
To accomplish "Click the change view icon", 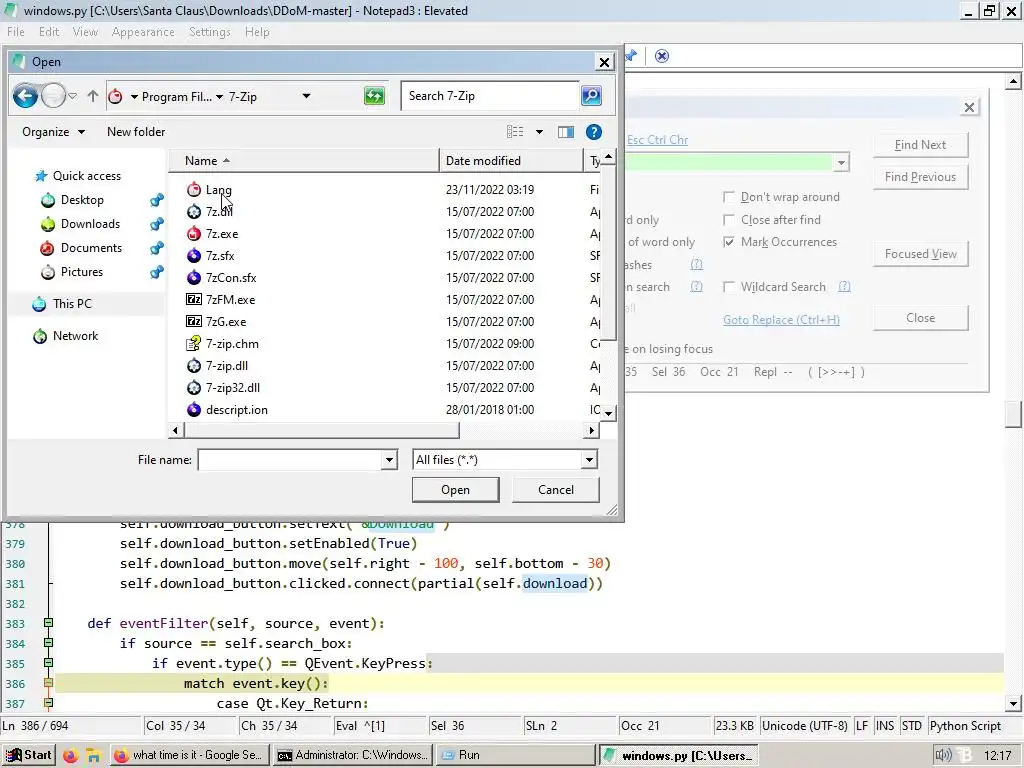I will click(x=515, y=132).
